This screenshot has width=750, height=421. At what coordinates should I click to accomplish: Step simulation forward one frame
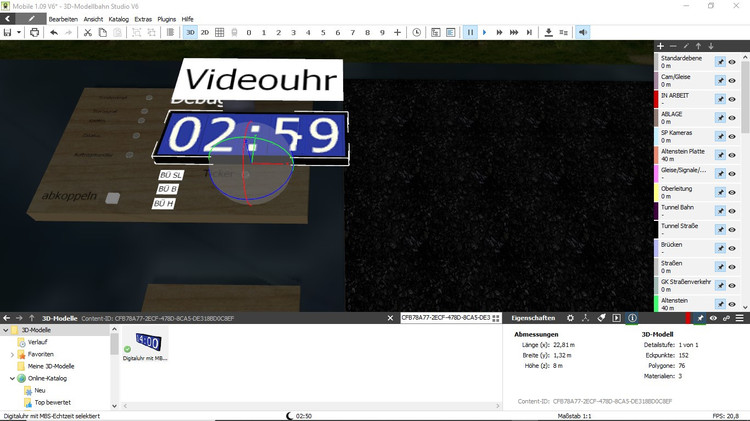[x=529, y=33]
